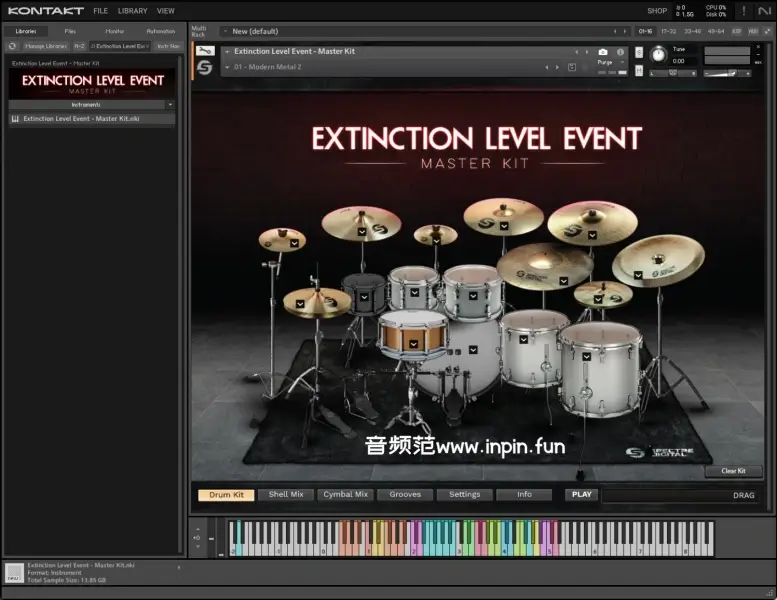Open the instrument info icon in the header
777x600 pixels.
tap(620, 52)
